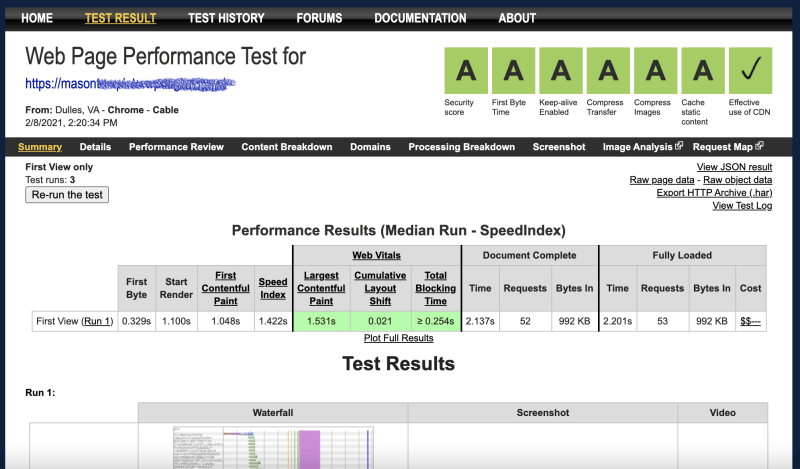Click the 0.329s First Byte value
The width and height of the screenshot is (800, 469).
(x=136, y=321)
